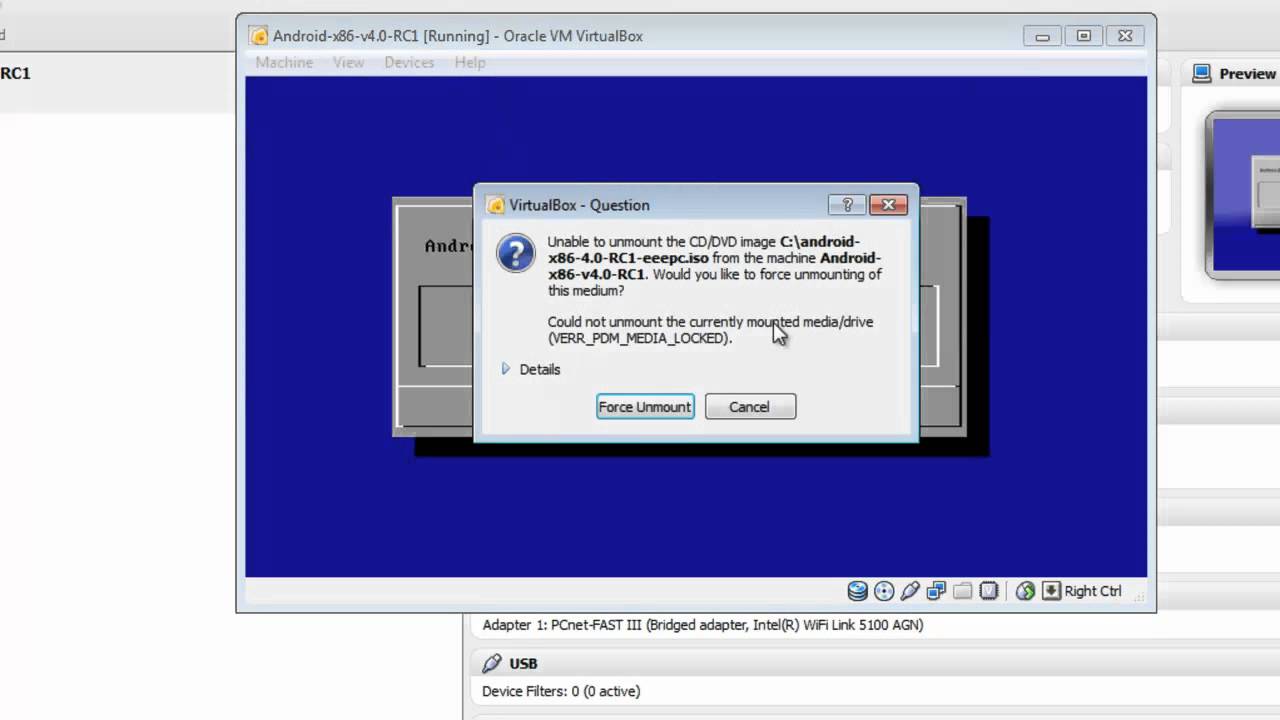Screen dimensions: 1280x720
Task: Open the shared folders status icon
Action: coord(962,591)
